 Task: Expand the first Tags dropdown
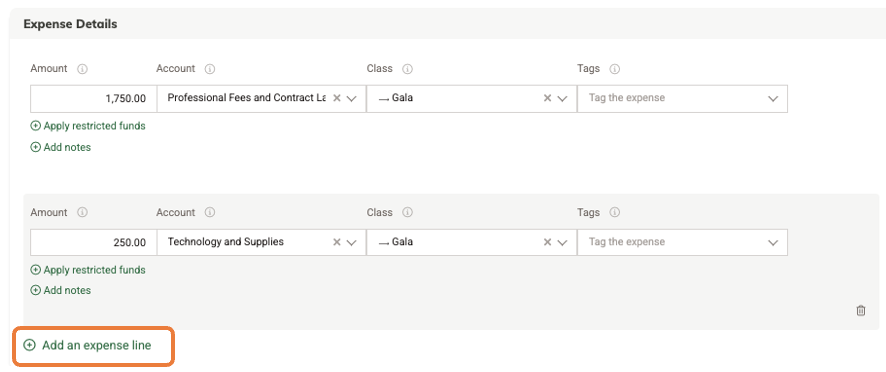773,98
